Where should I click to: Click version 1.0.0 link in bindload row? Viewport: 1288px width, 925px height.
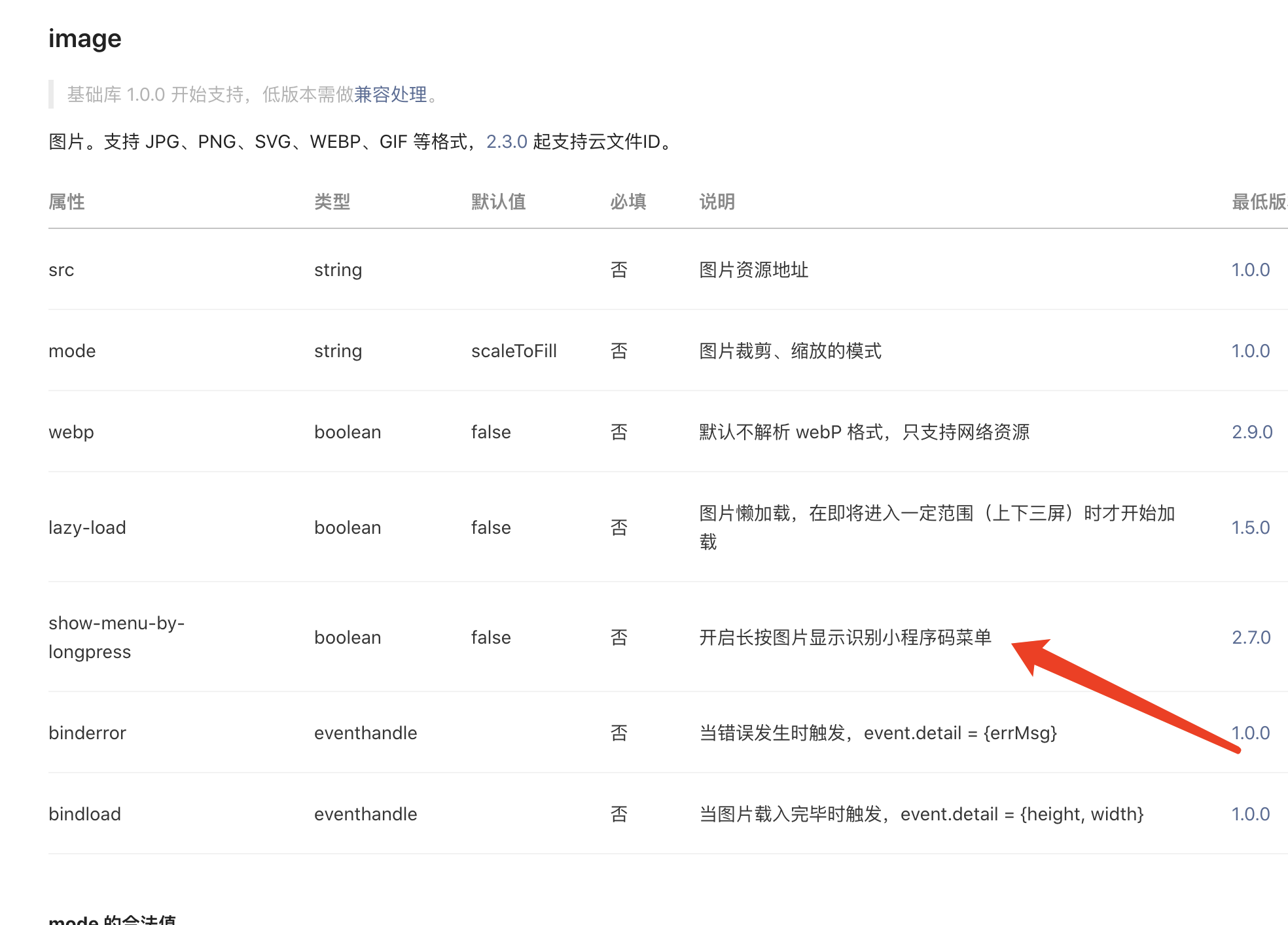point(1250,814)
